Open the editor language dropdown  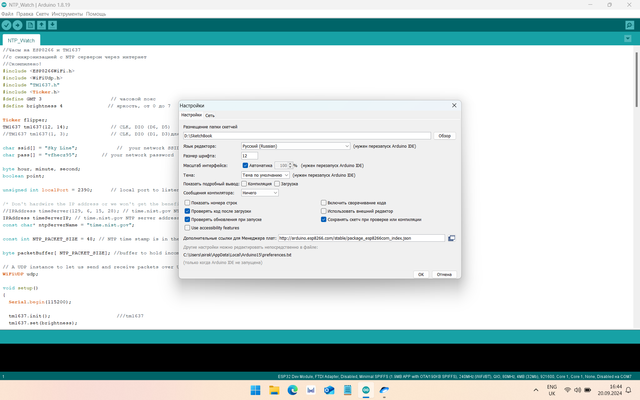pyautogui.click(x=296, y=146)
